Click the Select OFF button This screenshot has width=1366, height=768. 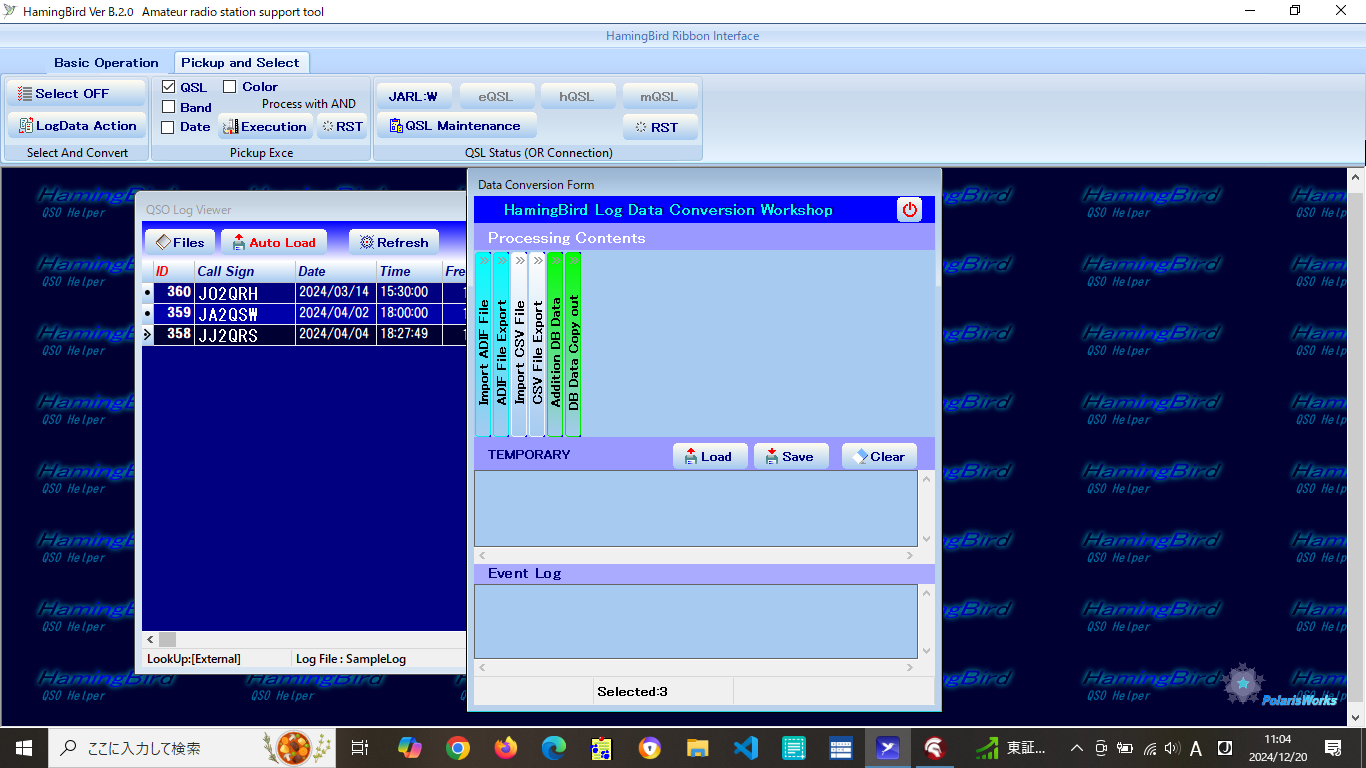pos(76,94)
